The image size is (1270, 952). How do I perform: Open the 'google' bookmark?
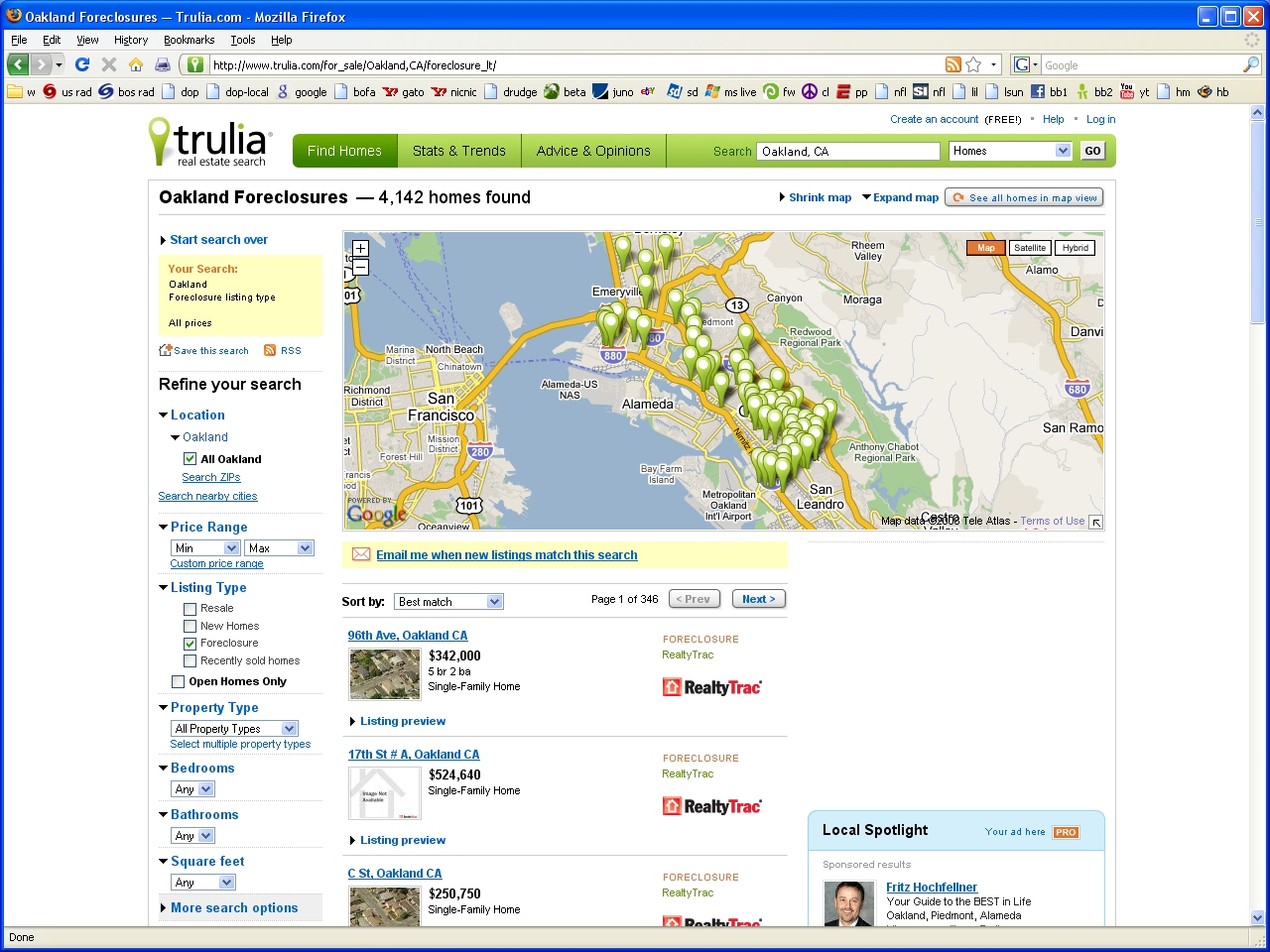tap(302, 91)
